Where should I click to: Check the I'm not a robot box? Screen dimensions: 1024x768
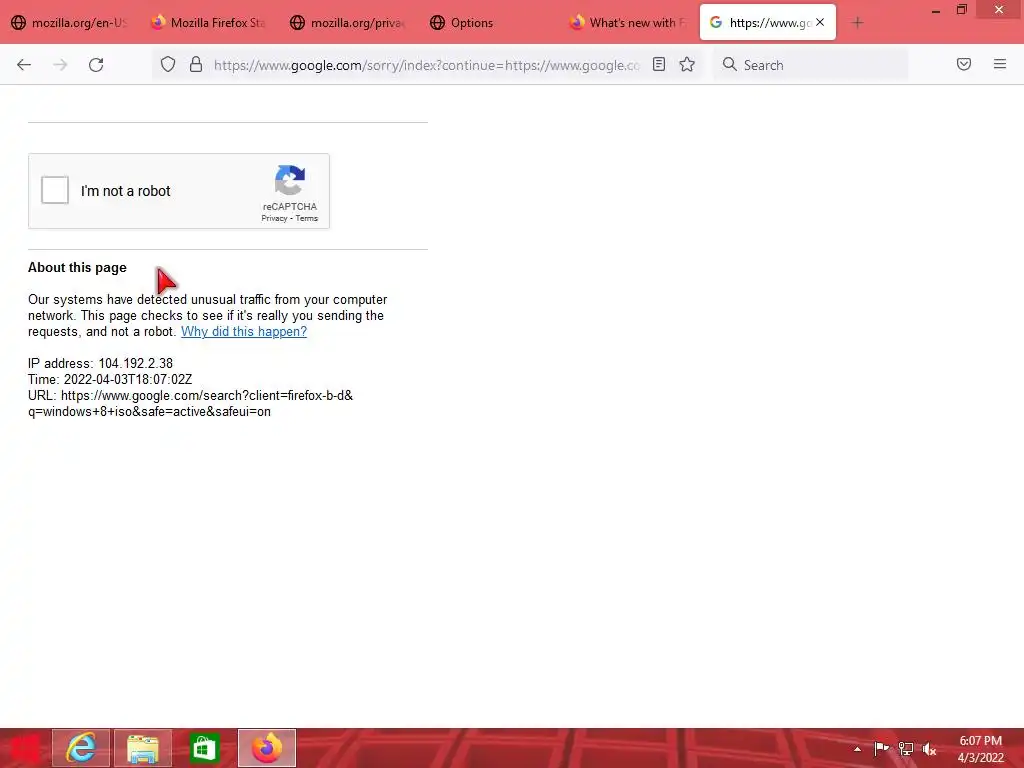point(55,190)
